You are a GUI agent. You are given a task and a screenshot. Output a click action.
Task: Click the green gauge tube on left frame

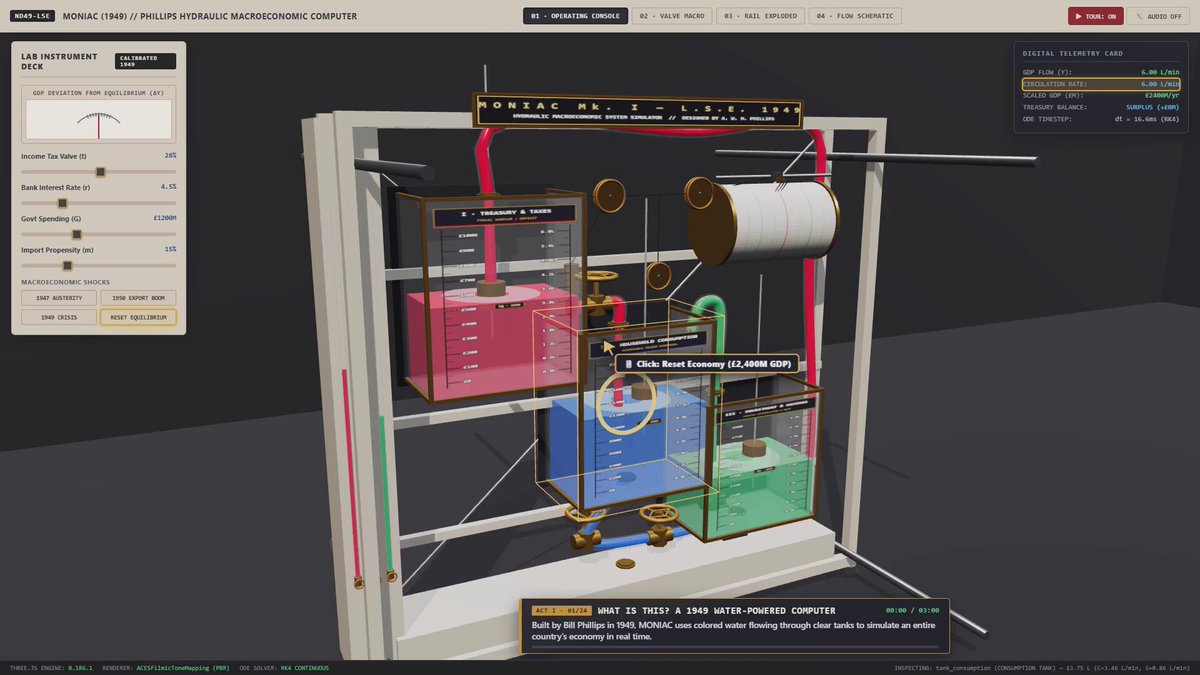tap(385, 497)
